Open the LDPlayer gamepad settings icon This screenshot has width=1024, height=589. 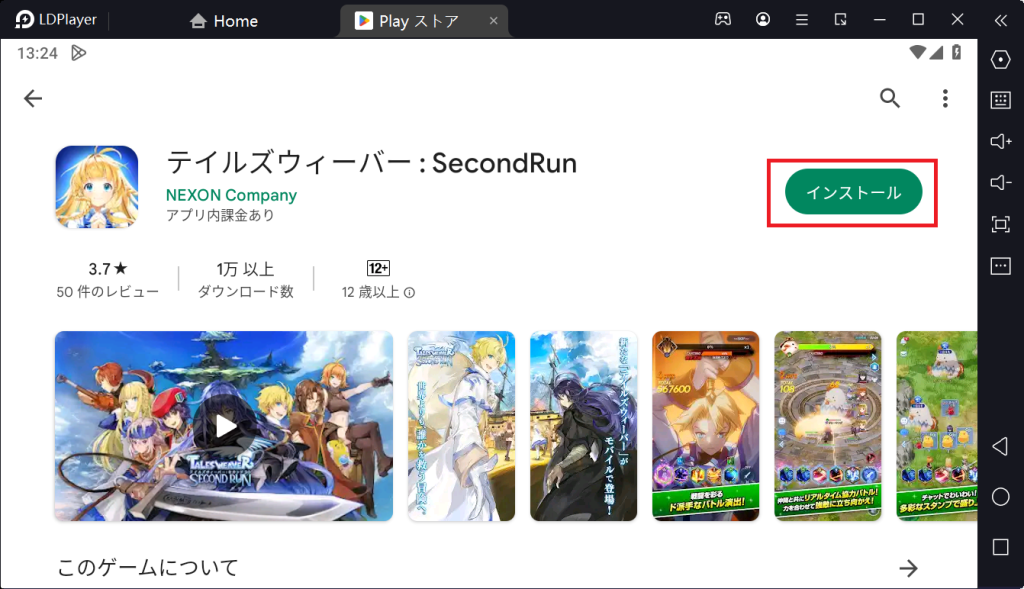[723, 19]
